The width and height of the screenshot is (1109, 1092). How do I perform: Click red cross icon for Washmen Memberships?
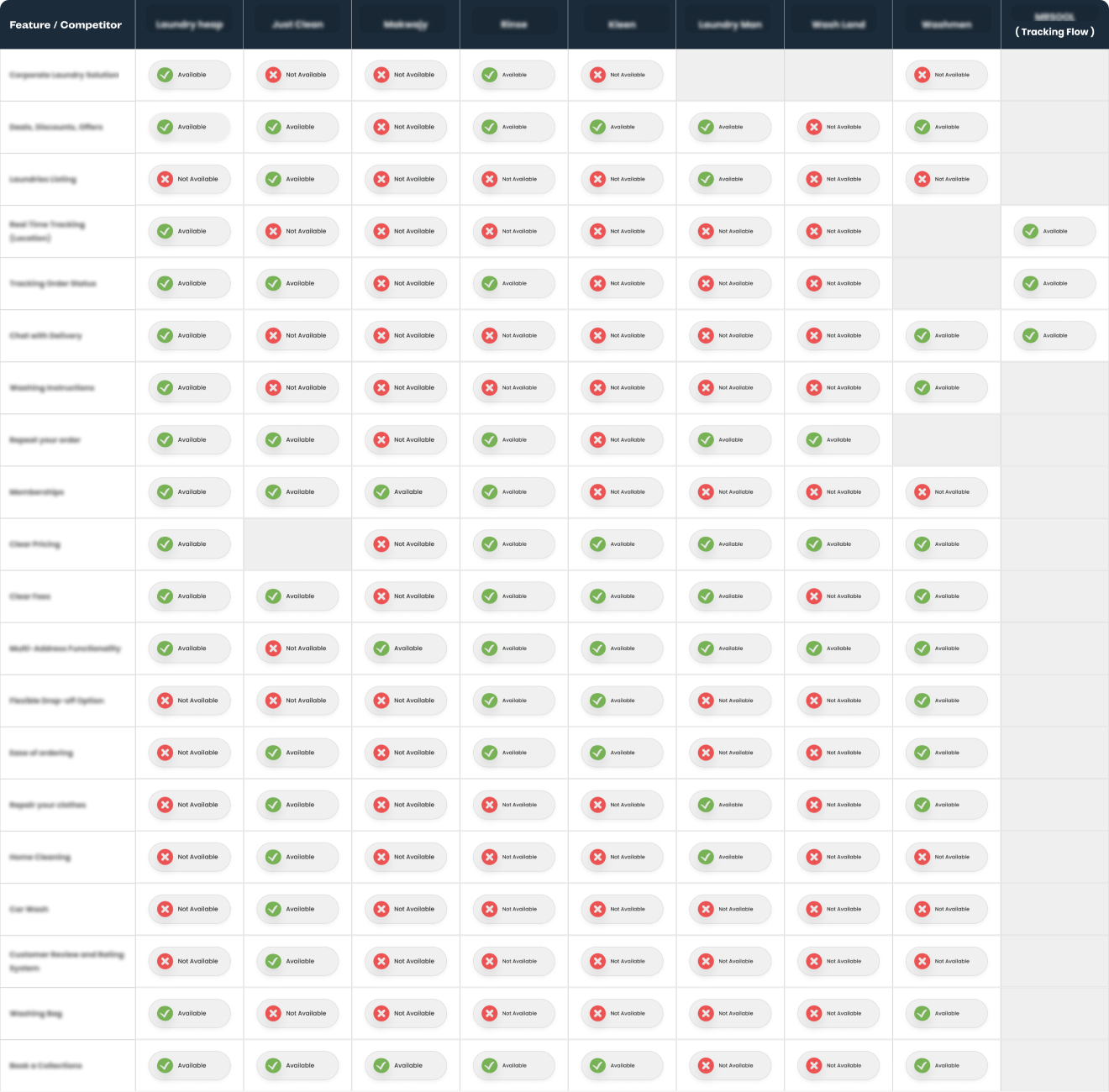click(922, 491)
